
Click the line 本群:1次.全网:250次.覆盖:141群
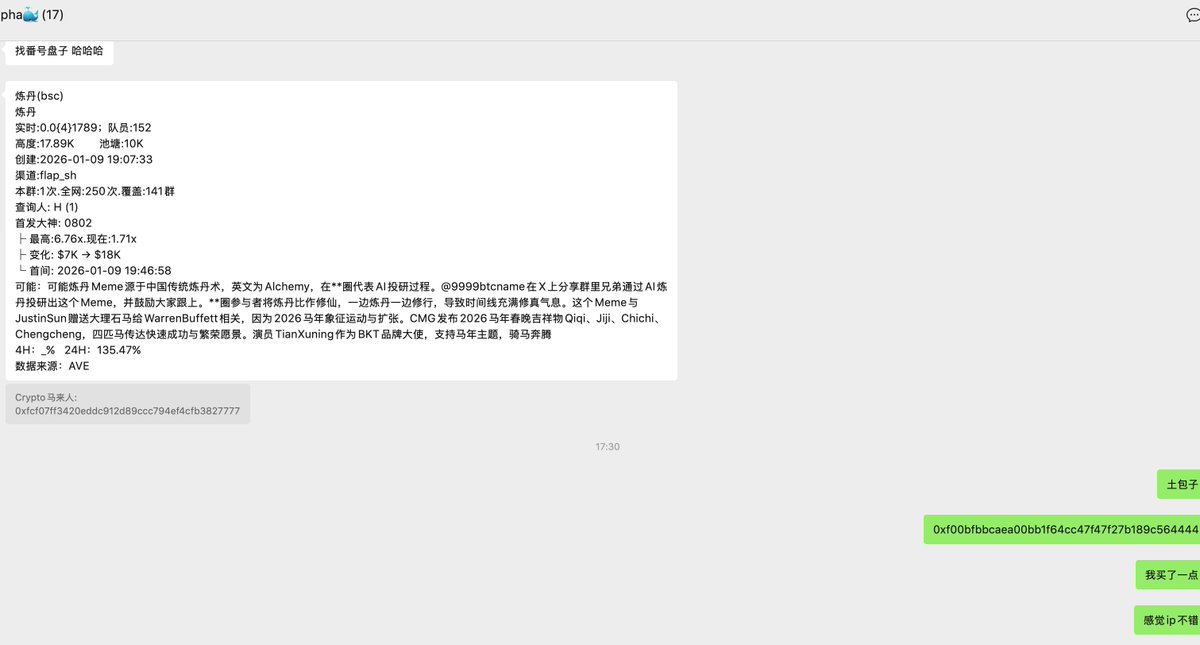(x=95, y=191)
